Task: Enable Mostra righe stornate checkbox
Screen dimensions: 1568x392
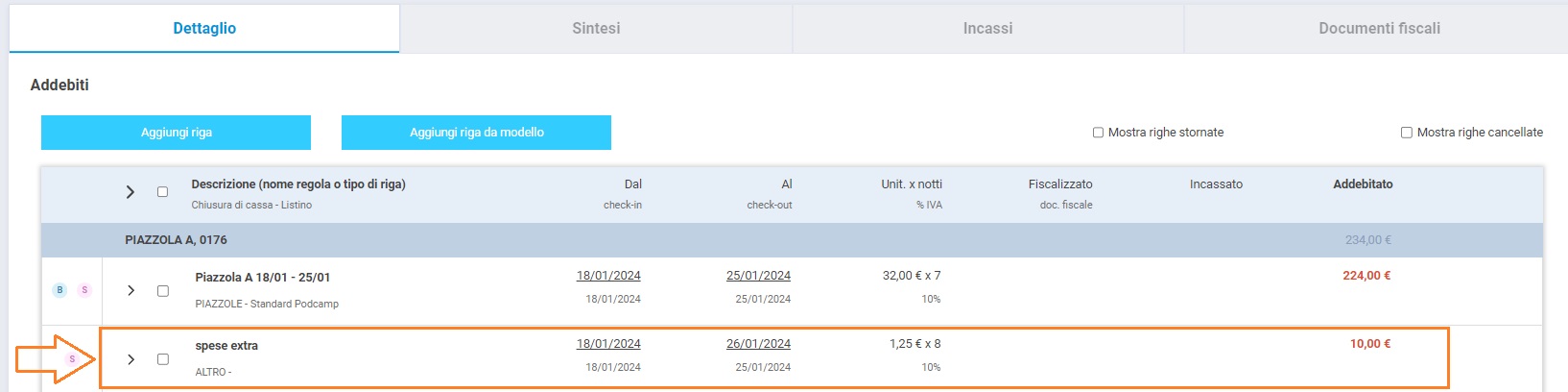Action: (x=1098, y=133)
